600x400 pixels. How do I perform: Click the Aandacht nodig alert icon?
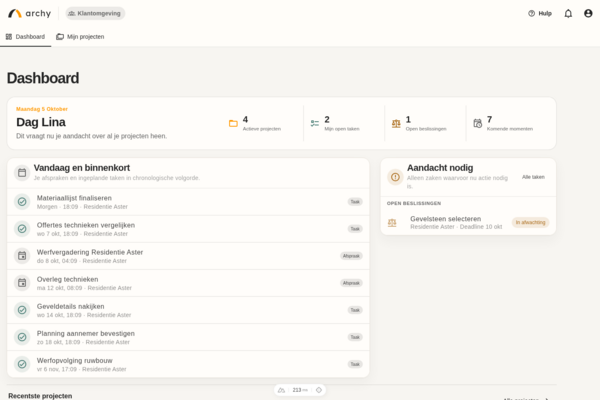coord(395,177)
